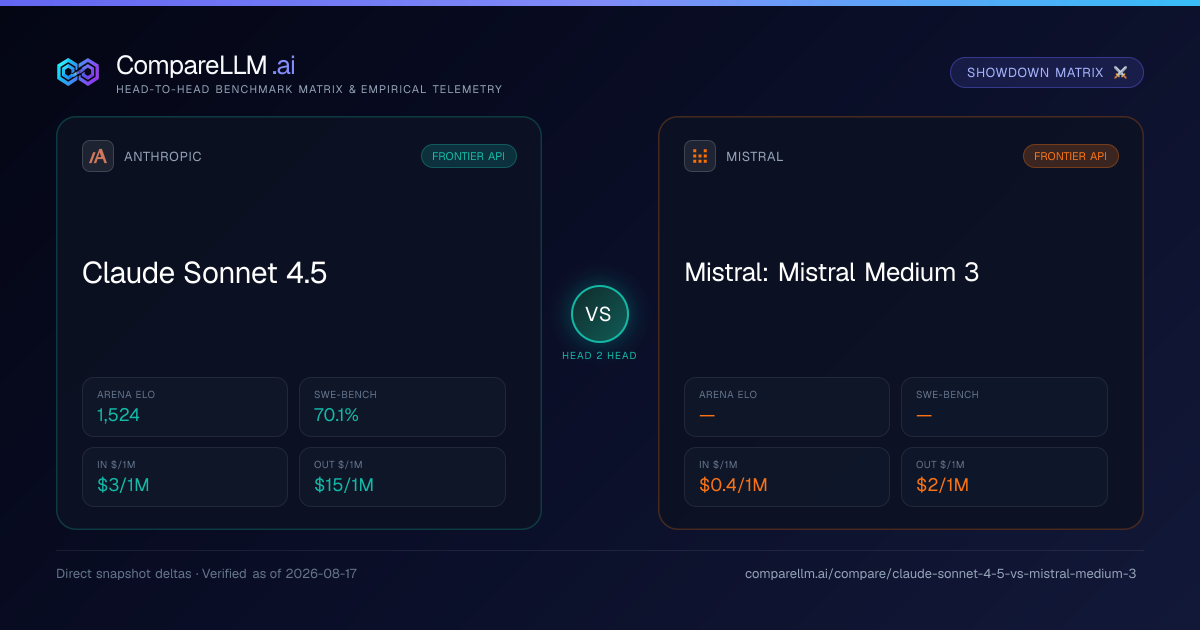Click Claude's $15/1M output price tile
1200x630 pixels.
(x=402, y=477)
